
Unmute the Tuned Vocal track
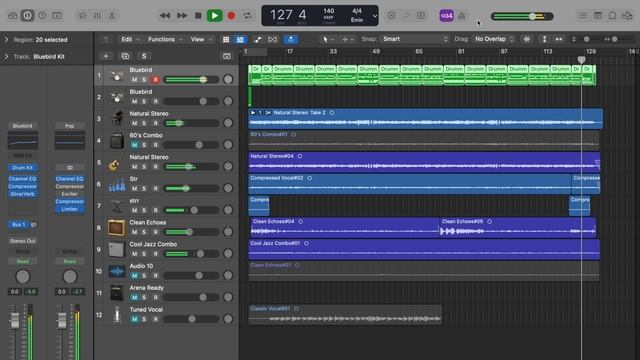pyautogui.click(x=134, y=319)
